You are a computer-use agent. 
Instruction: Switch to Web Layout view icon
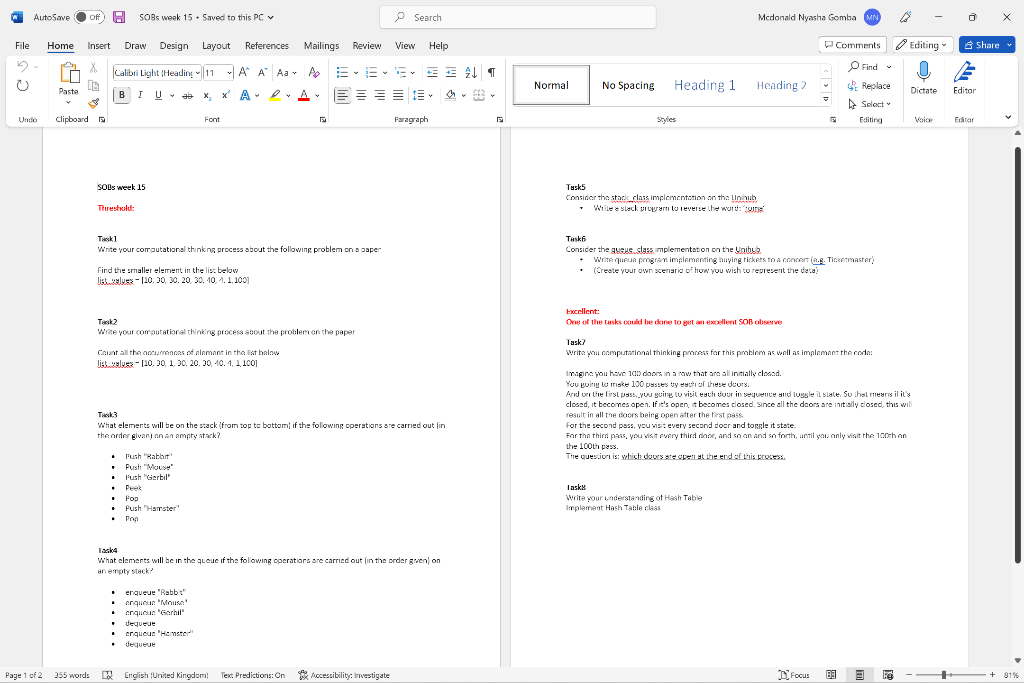click(x=888, y=675)
